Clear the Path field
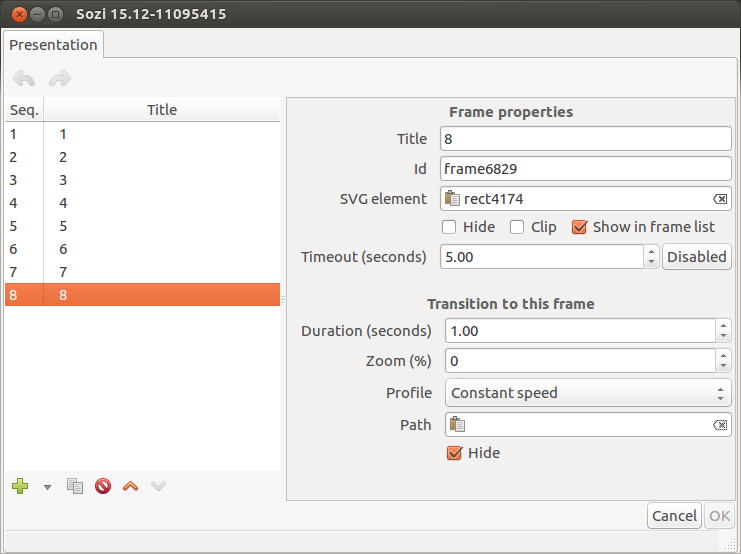 click(x=720, y=425)
